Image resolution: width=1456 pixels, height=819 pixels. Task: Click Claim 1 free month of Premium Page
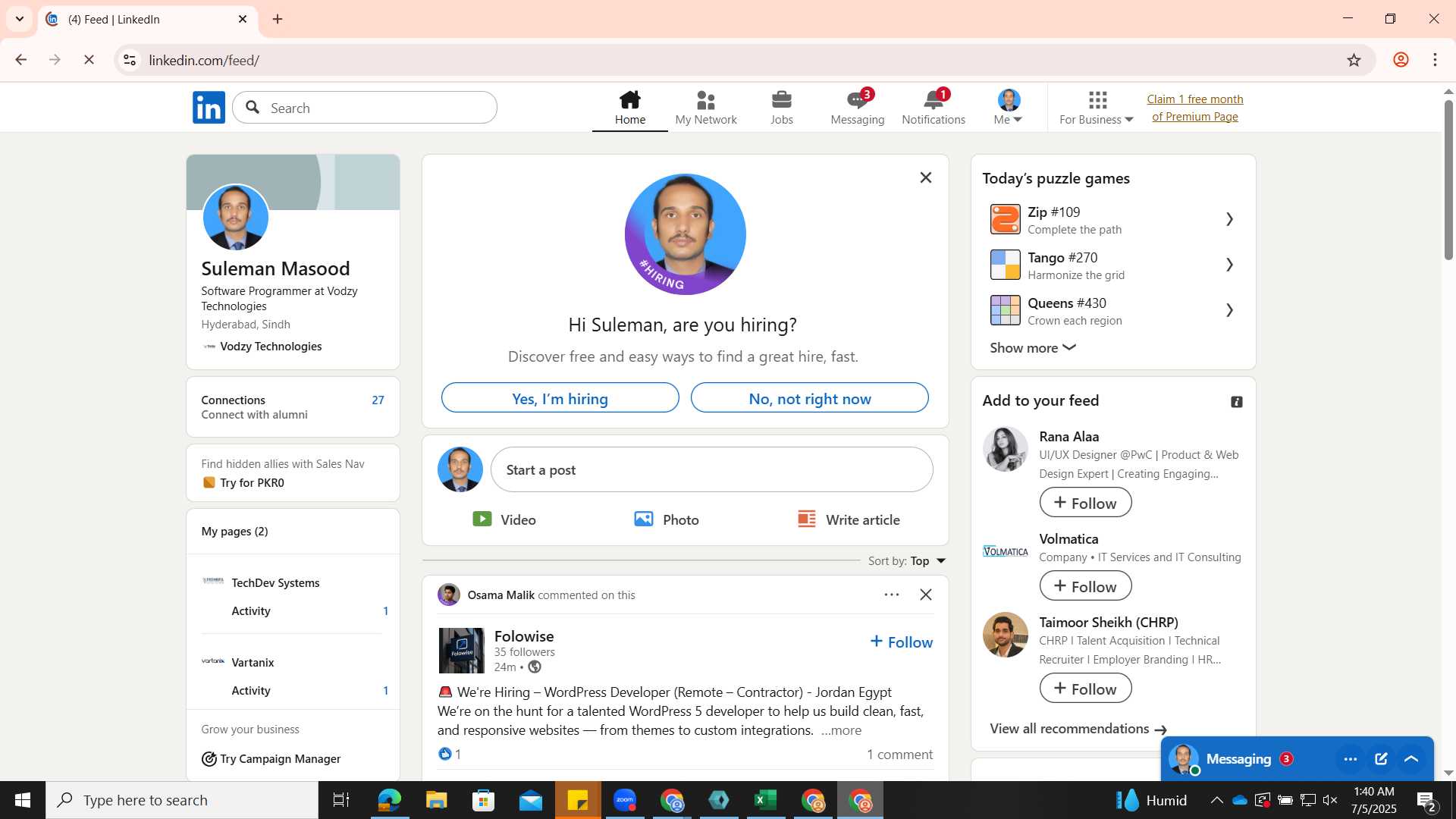tap(1194, 108)
